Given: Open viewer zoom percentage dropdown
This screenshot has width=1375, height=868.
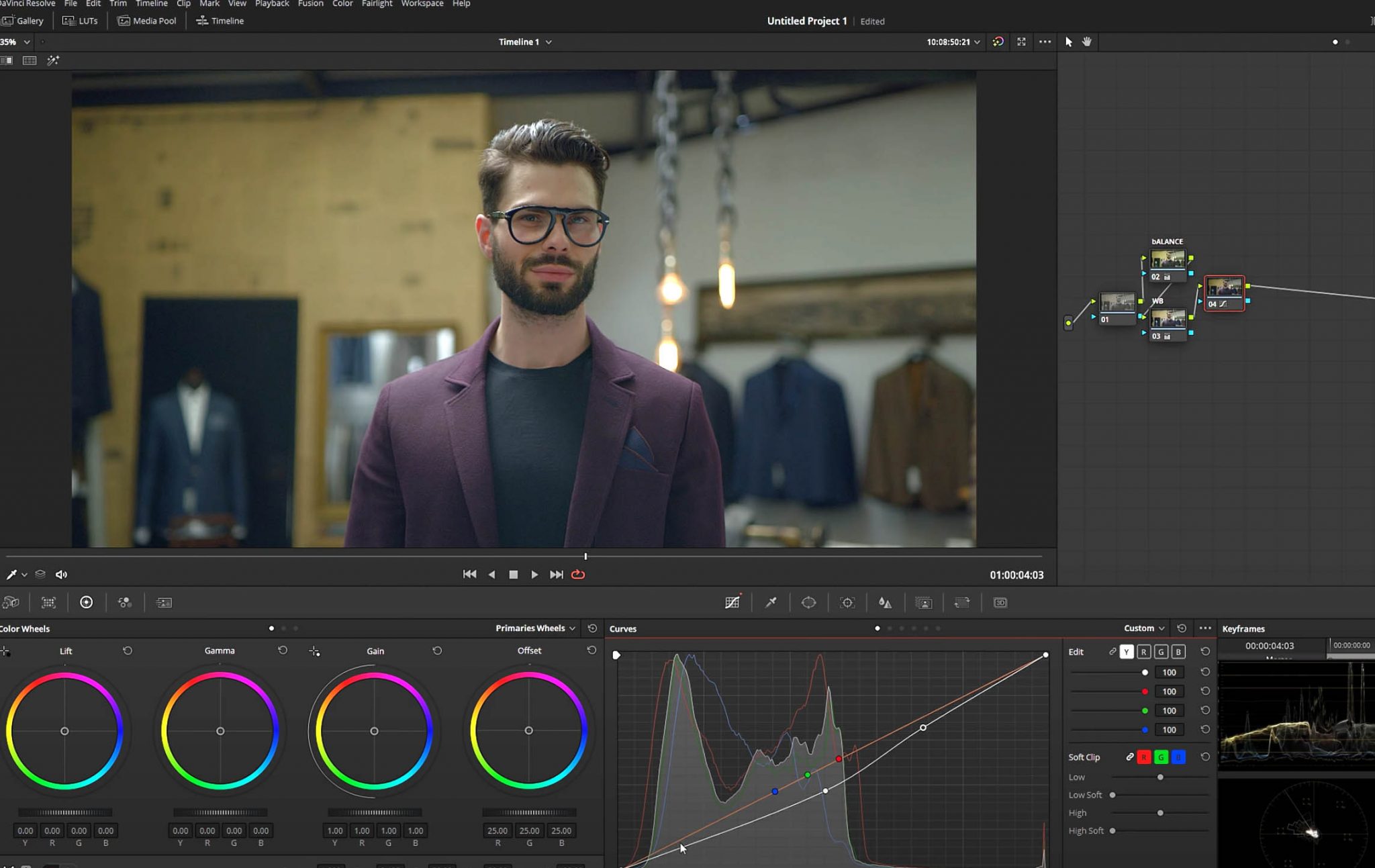Looking at the screenshot, I should coord(15,42).
